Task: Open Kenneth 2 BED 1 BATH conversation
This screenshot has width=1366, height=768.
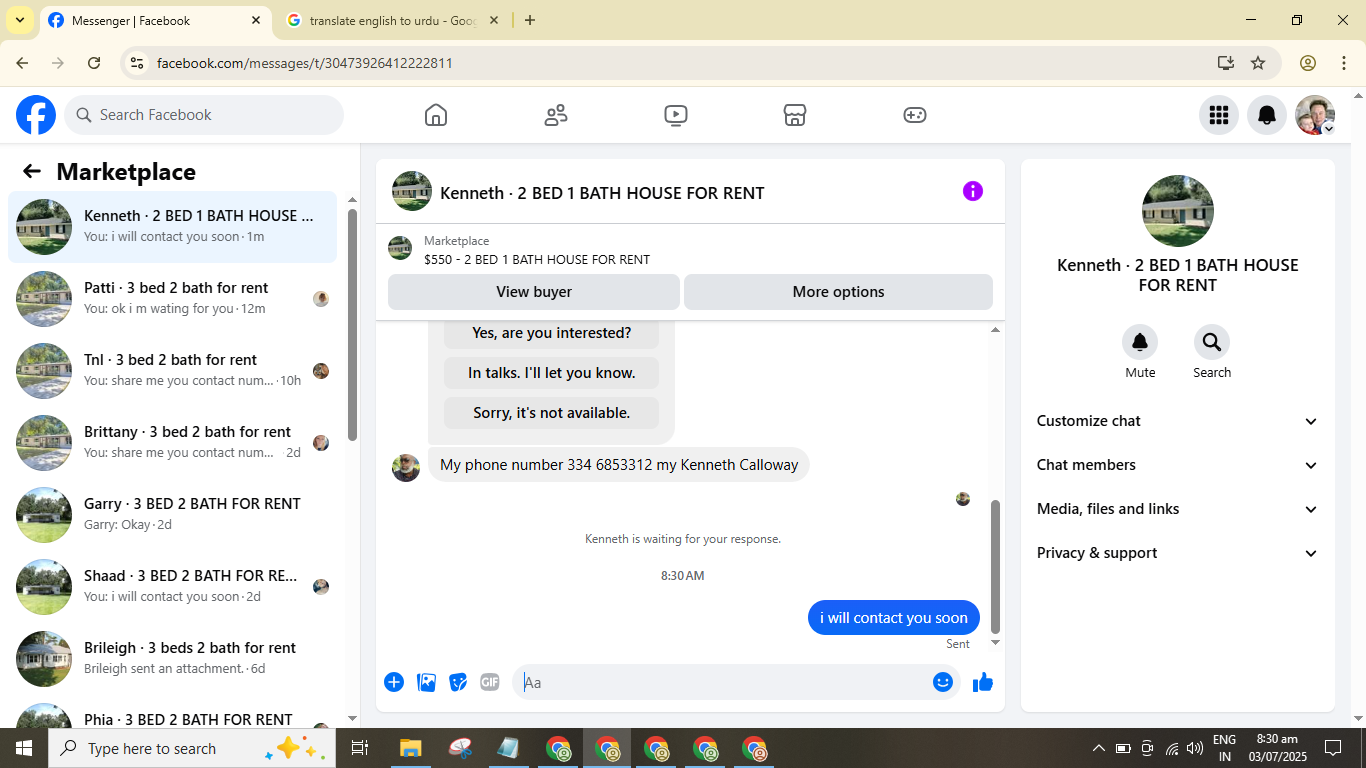Action: pyautogui.click(x=173, y=227)
